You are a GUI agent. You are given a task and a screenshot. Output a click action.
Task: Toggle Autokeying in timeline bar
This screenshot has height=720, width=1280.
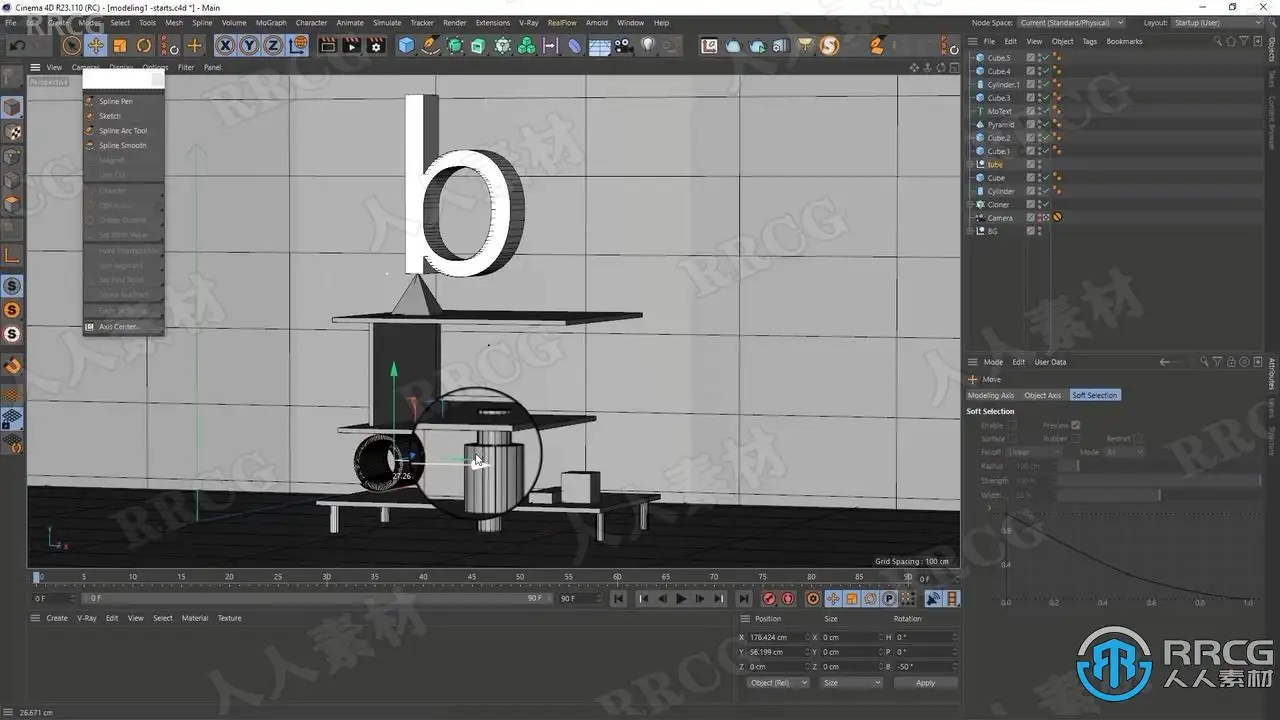coord(788,599)
